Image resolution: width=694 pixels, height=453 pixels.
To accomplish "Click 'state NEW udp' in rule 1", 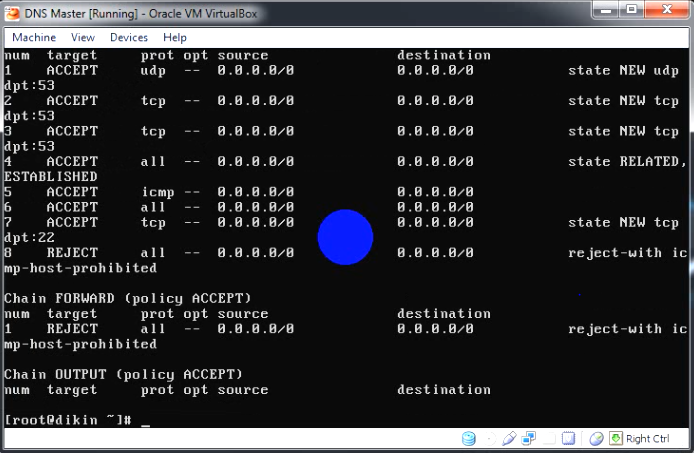I will pos(623,70).
